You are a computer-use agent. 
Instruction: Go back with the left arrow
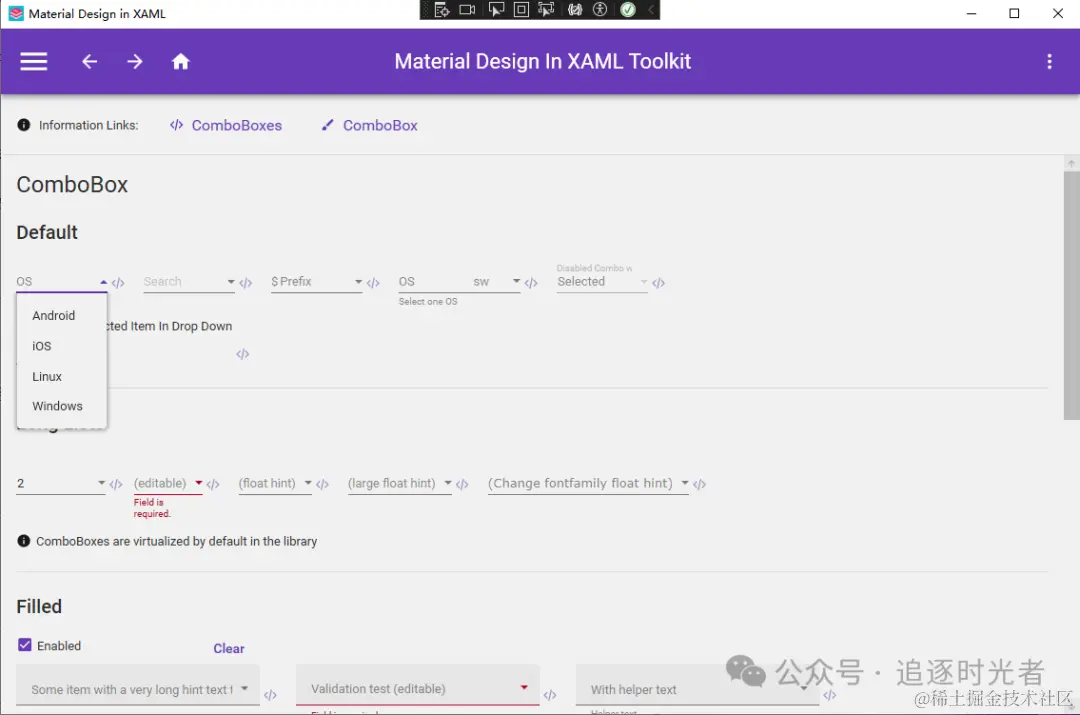tap(90, 61)
